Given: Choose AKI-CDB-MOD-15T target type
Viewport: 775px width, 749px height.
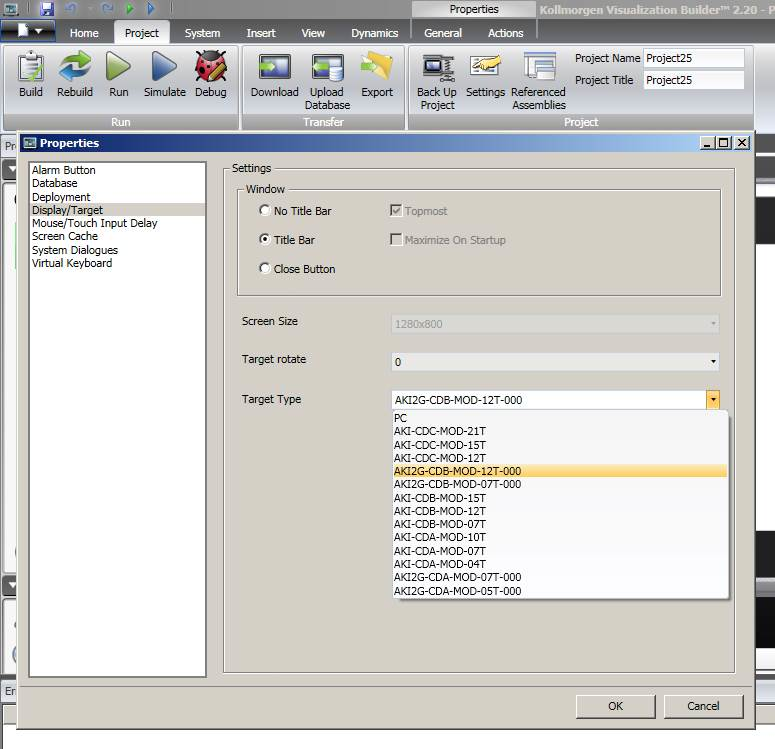Looking at the screenshot, I should click(x=560, y=498).
